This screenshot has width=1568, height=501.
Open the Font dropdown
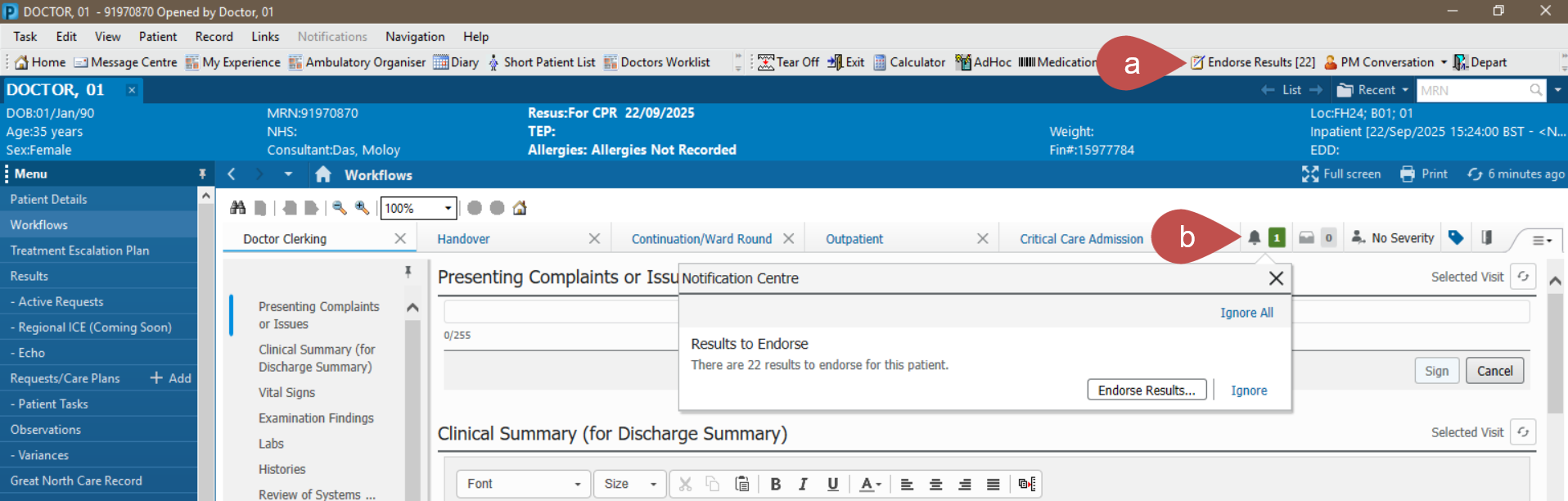coord(522,484)
